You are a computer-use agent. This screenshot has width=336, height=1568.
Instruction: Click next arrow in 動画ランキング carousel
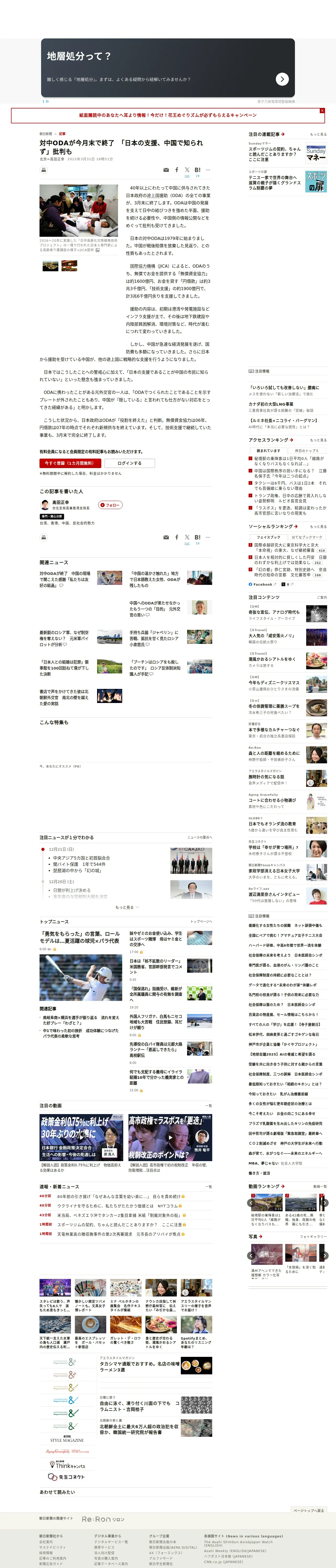[x=324, y=1203]
